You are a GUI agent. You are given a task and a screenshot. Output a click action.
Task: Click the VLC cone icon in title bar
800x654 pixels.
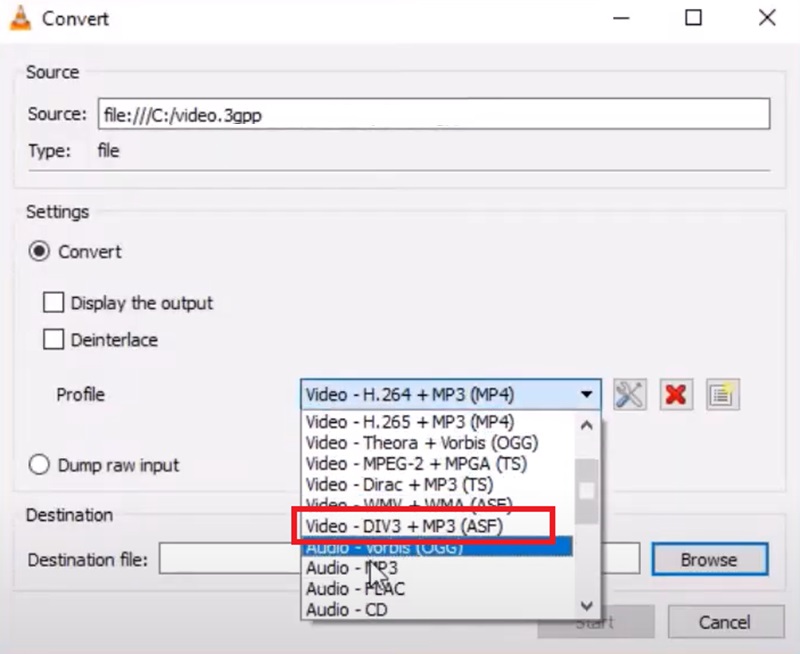click(x=20, y=19)
